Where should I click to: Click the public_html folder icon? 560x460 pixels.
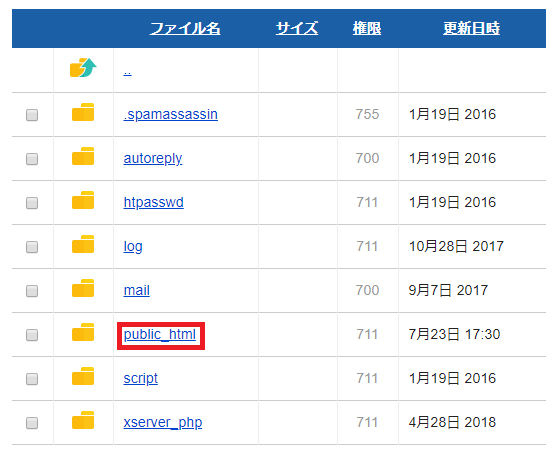pyautogui.click(x=83, y=332)
